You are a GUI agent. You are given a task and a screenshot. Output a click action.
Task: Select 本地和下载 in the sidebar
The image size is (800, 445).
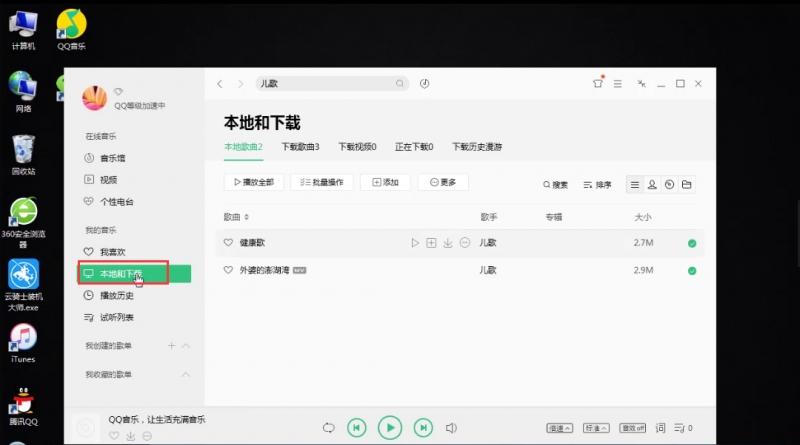135,274
